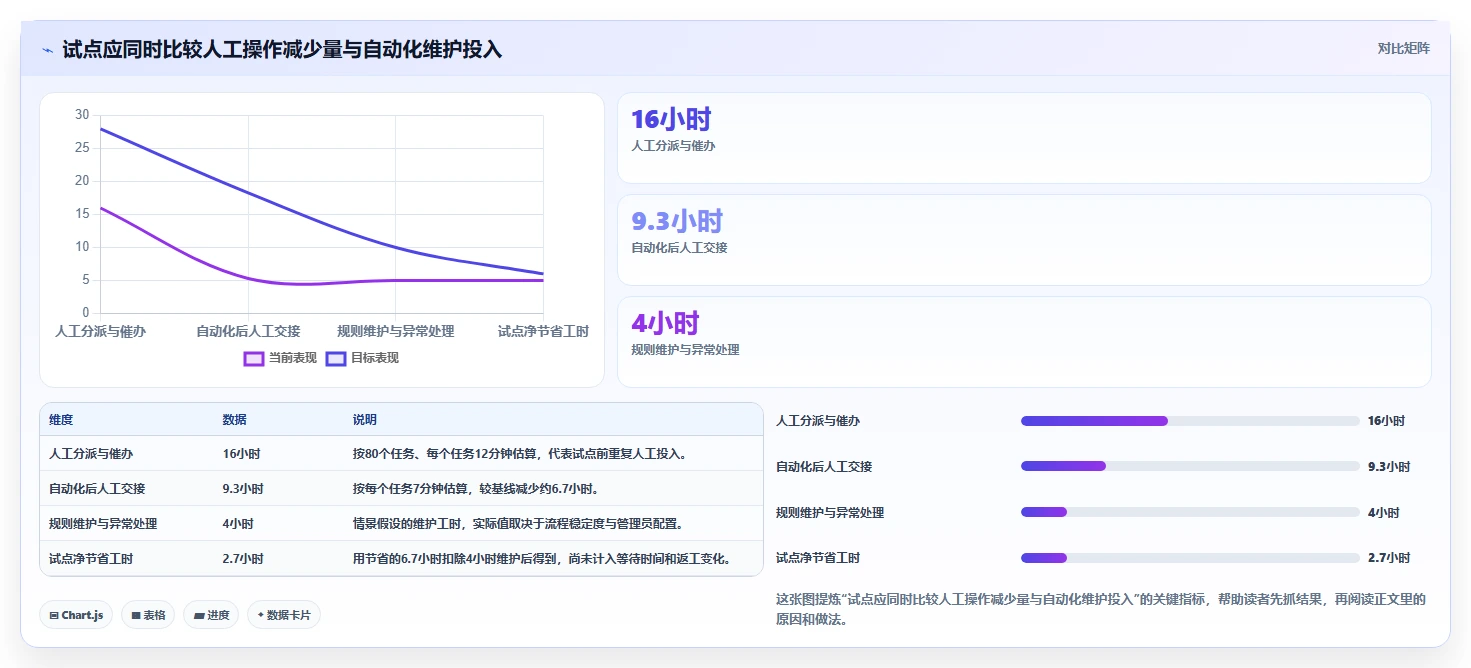Click the 自动化后人工交接 chart axis label
The height and width of the screenshot is (668, 1471).
(248, 331)
